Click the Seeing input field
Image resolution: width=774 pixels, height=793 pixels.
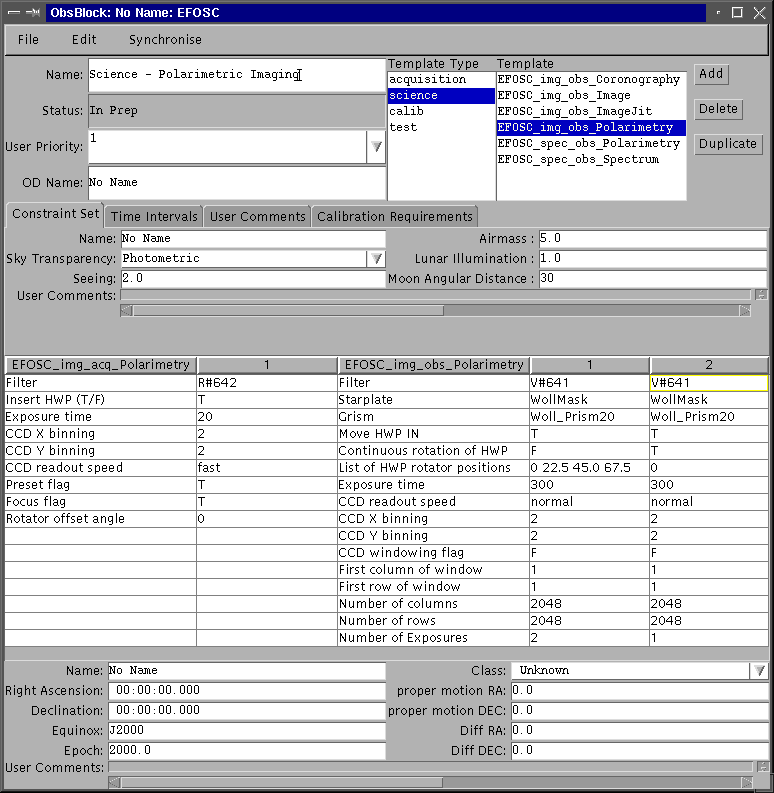coord(253,279)
